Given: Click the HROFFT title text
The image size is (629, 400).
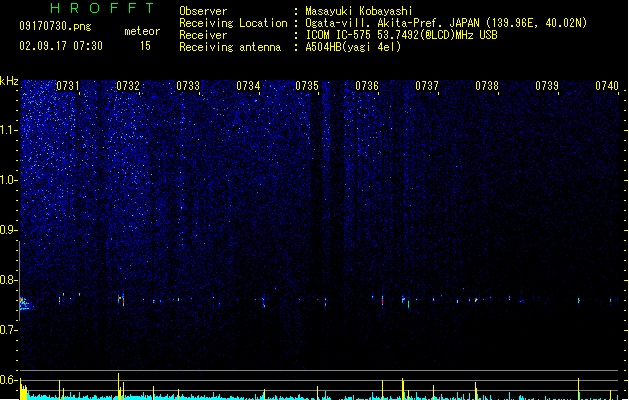Looking at the screenshot, I should tap(102, 8).
